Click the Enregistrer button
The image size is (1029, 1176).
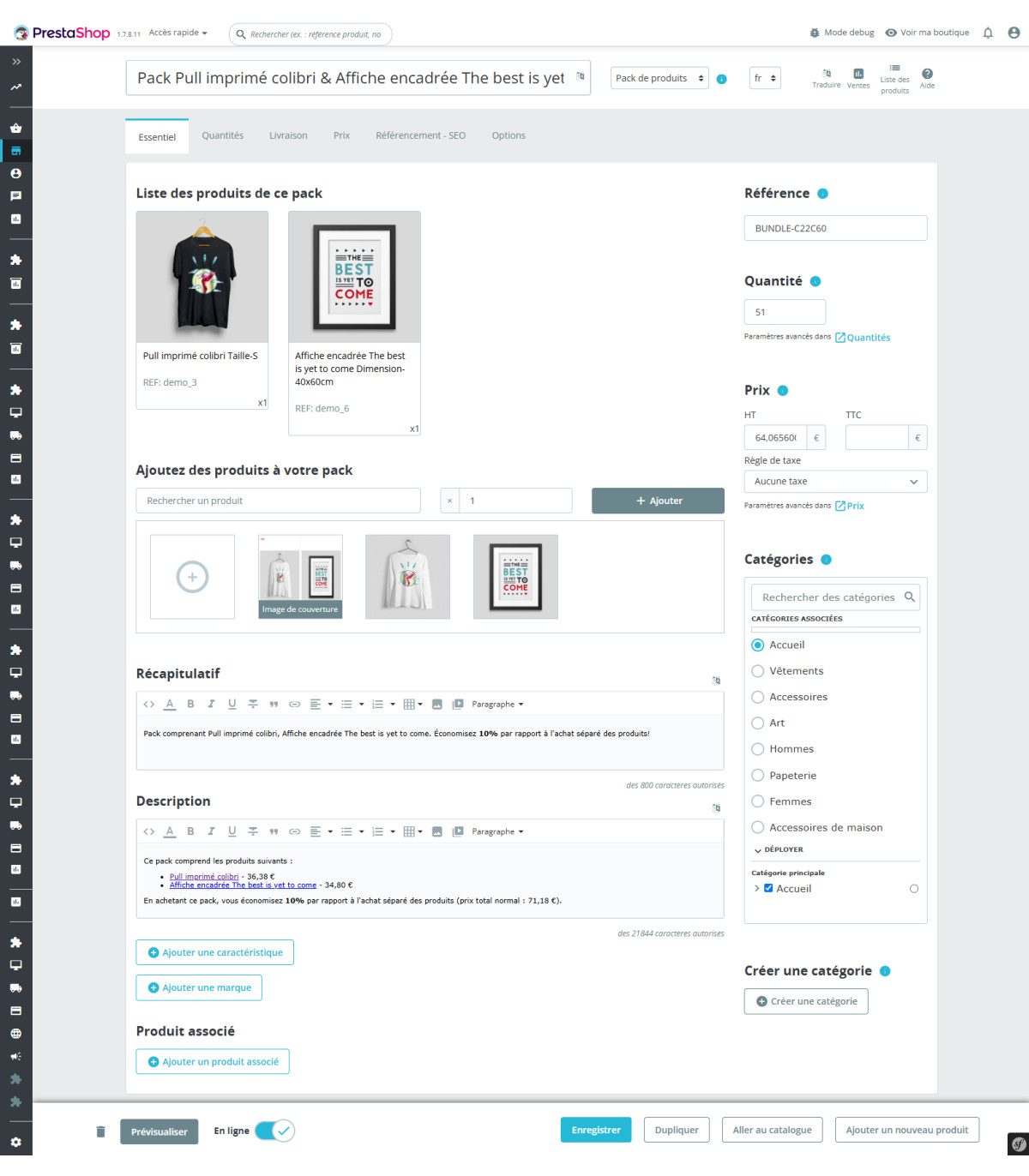596,1130
